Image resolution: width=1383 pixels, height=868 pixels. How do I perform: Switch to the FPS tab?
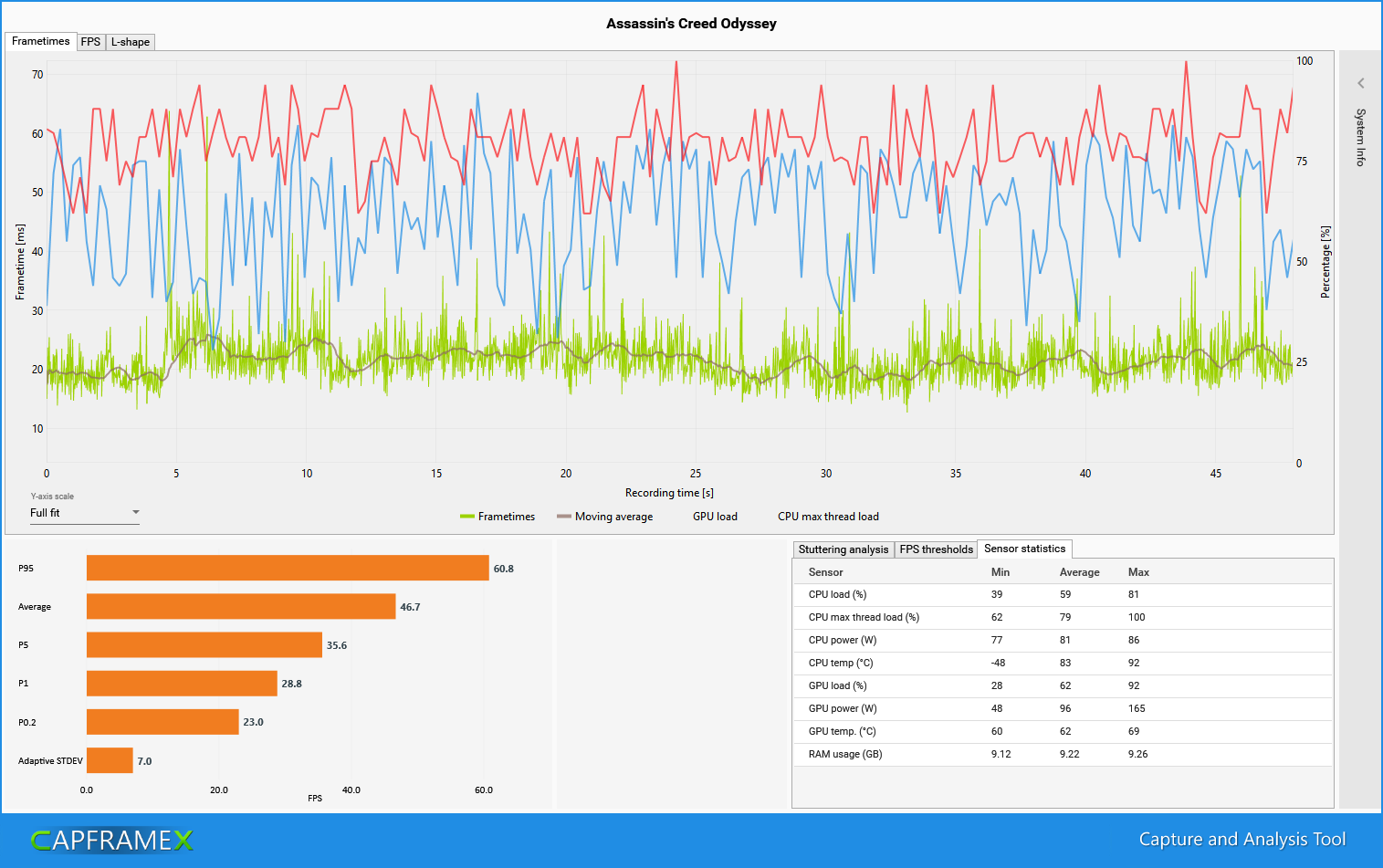(x=90, y=42)
